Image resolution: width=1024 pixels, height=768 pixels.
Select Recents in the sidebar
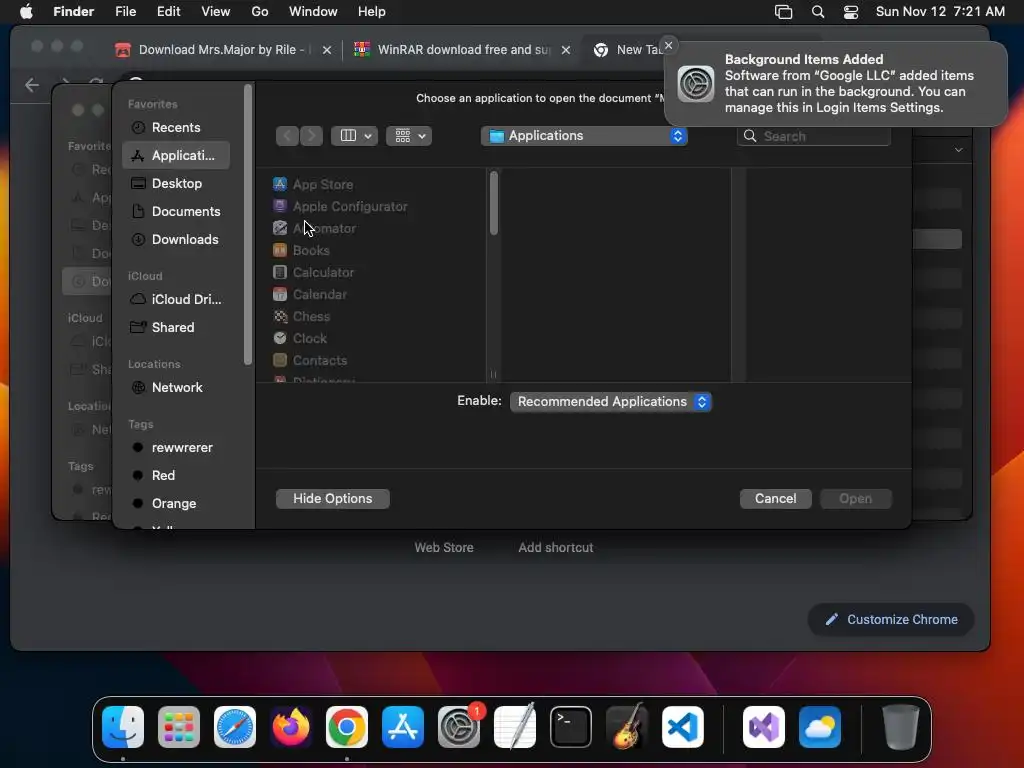[176, 127]
